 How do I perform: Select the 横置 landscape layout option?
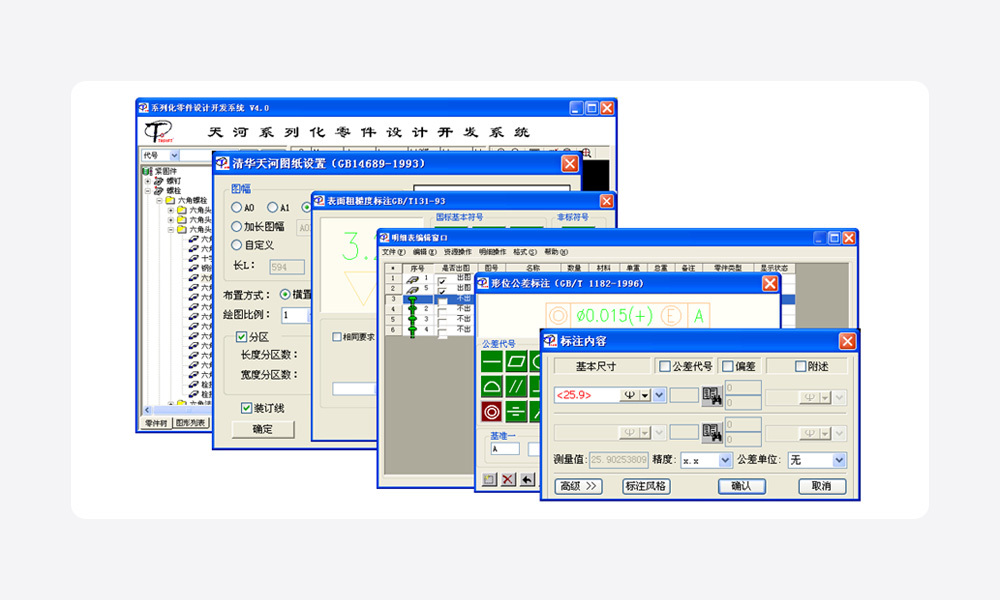[285, 294]
